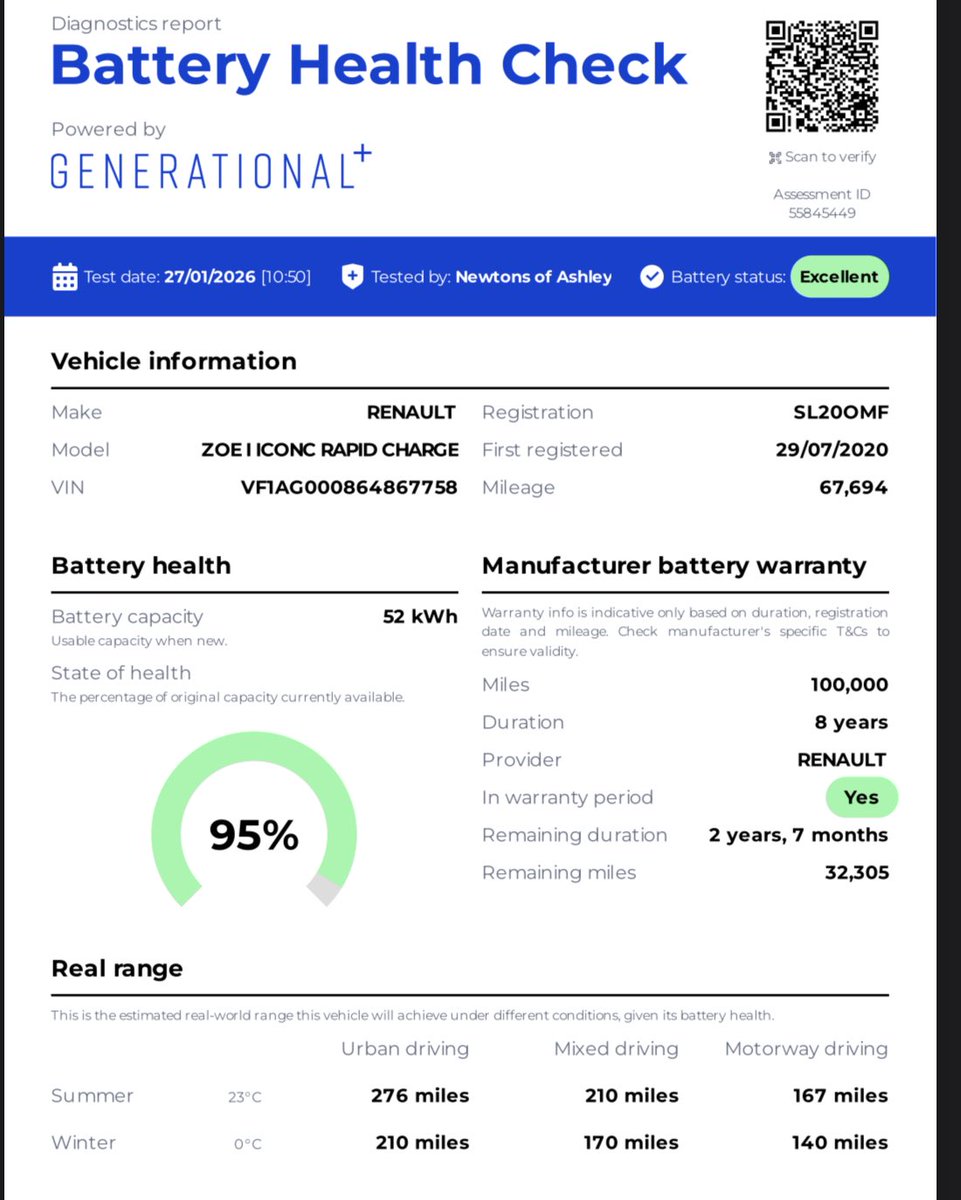Viewport: 961px width, 1200px height.
Task: Click the 0°C winter temperature
Action: (247, 1143)
